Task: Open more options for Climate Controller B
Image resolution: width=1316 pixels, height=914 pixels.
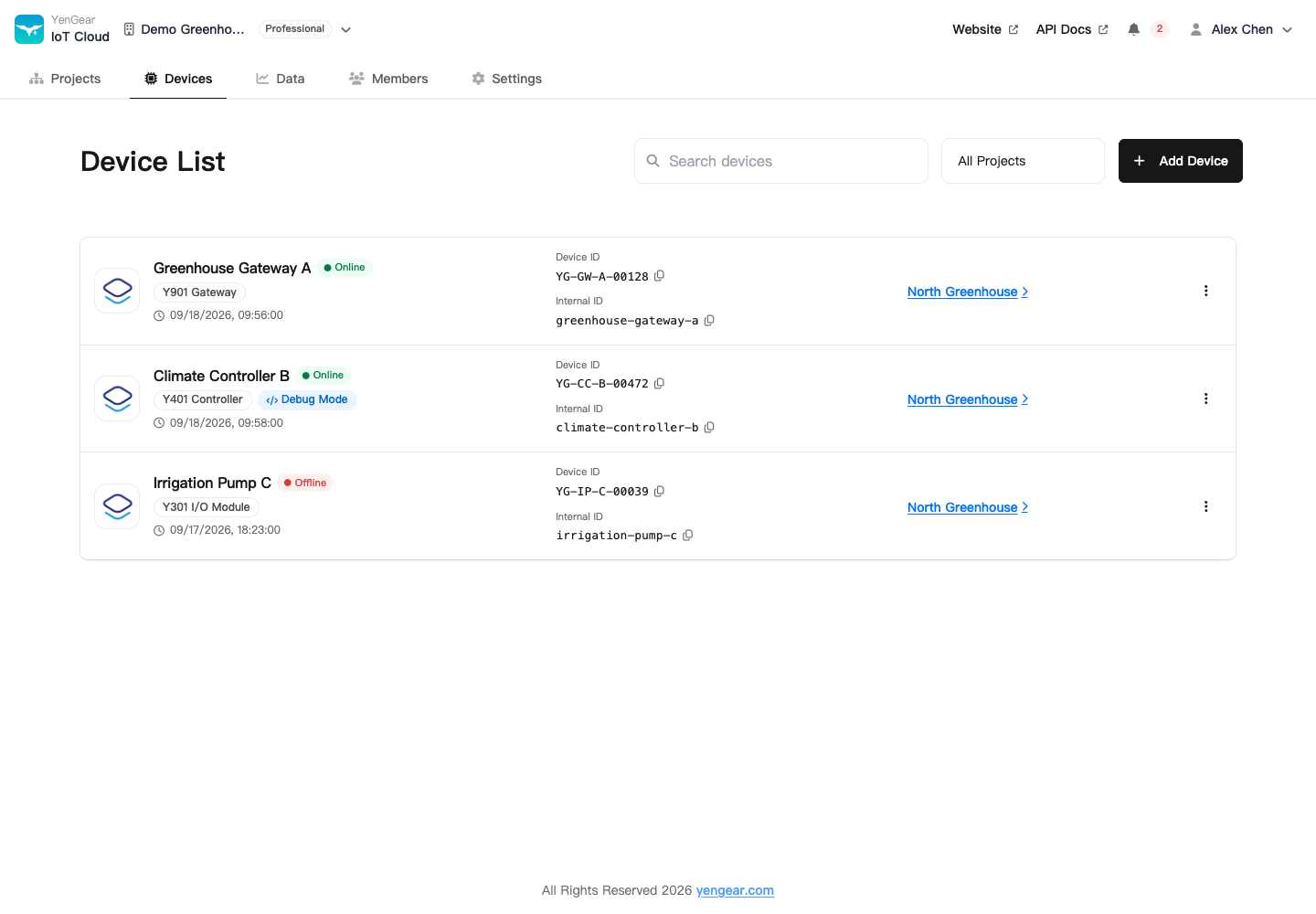Action: [x=1205, y=399]
